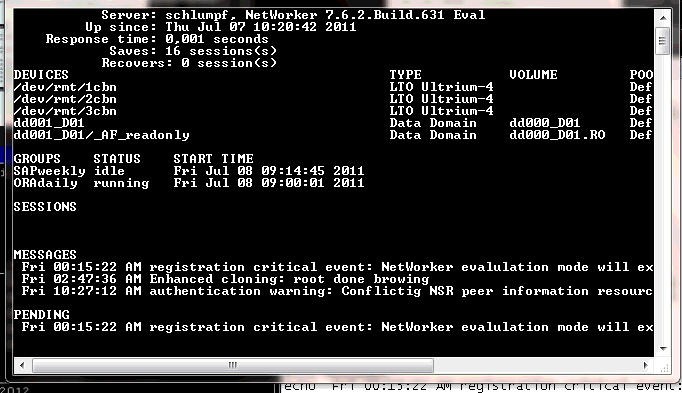Click the START TIME heading
Viewport: 682px width, 393px height.
click(213, 159)
